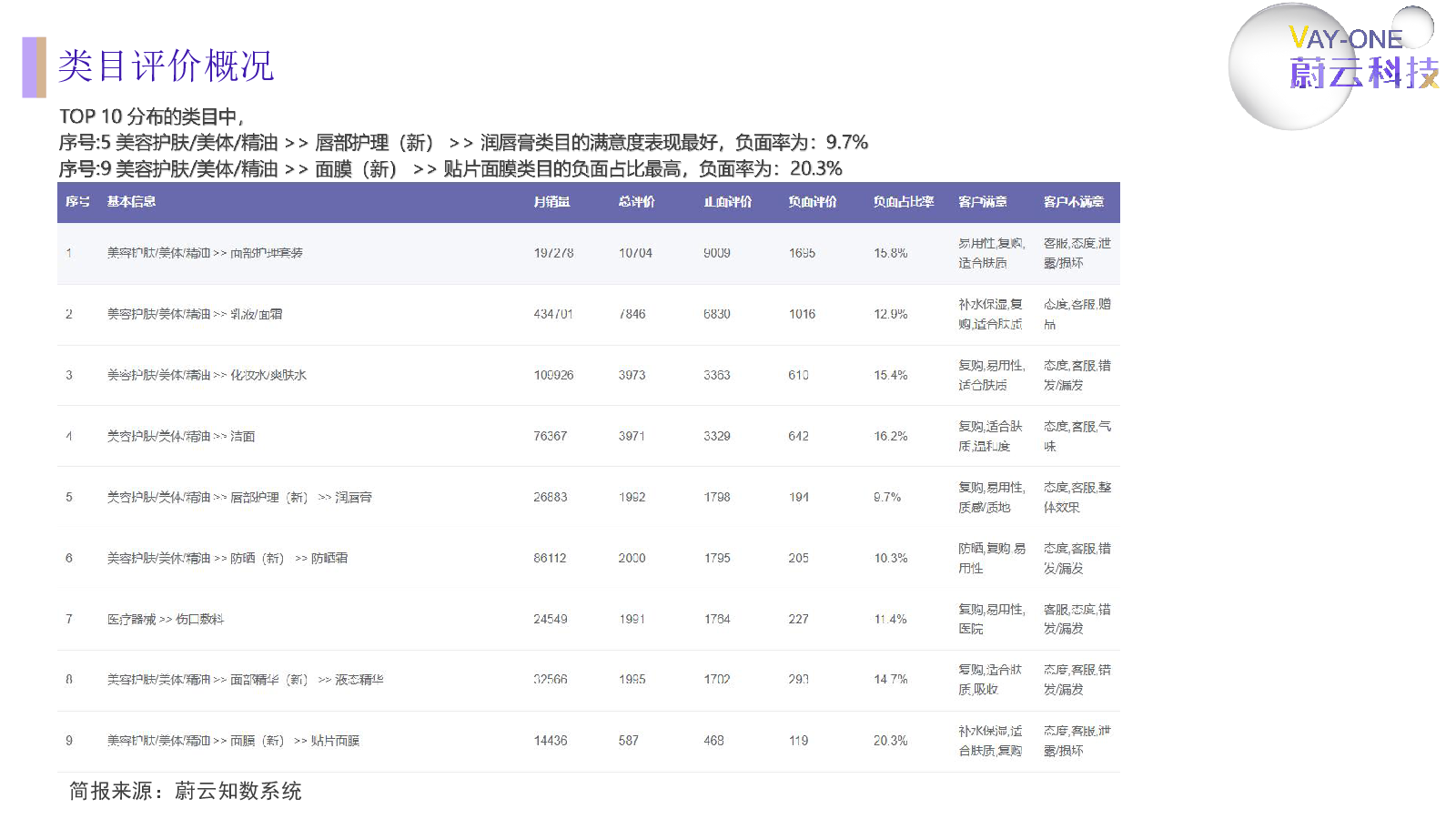Image resolution: width=1456 pixels, height=819 pixels.
Task: Click the 正面评价 column header
Action: coord(727,202)
